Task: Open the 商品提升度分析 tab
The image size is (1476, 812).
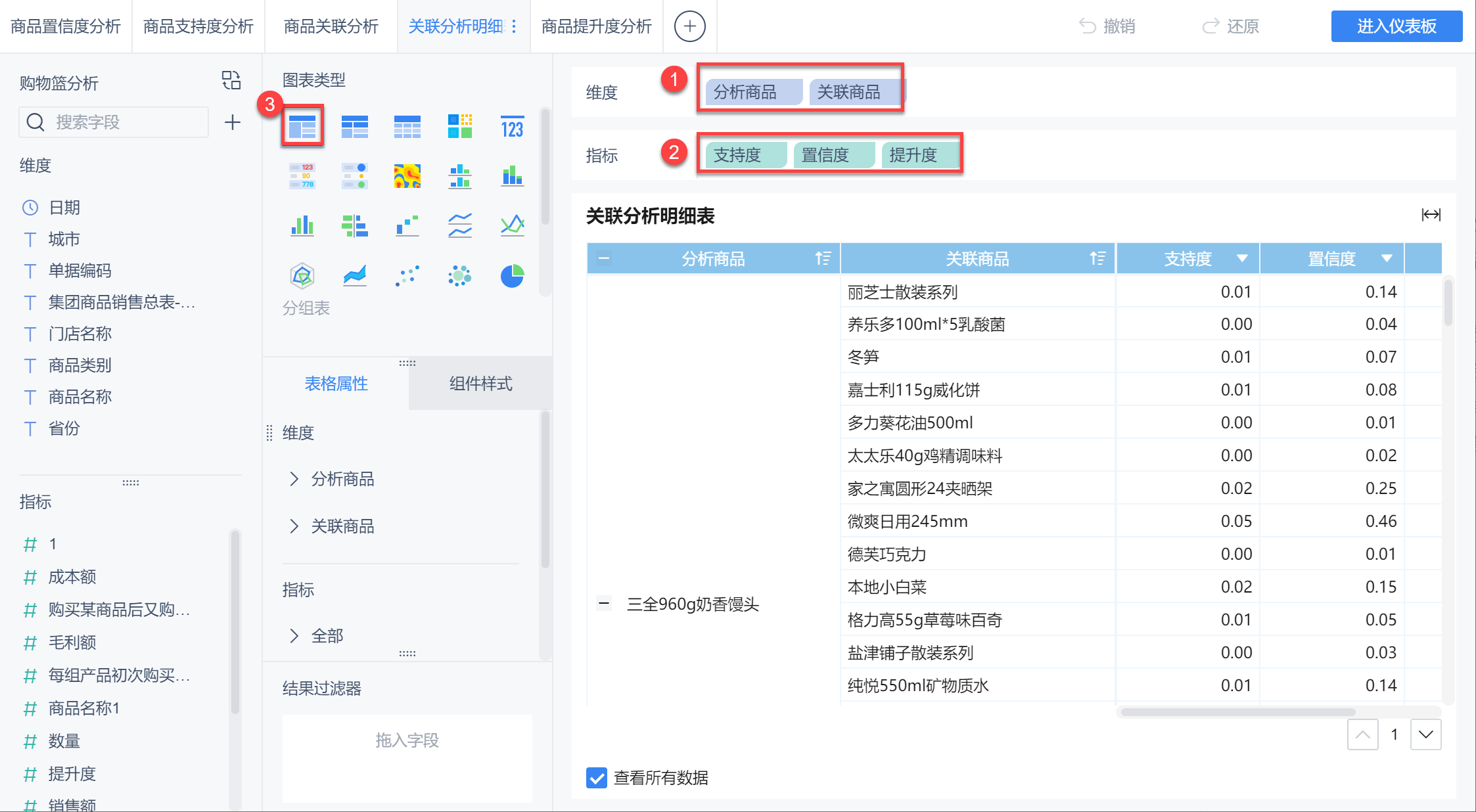Action: [x=596, y=26]
